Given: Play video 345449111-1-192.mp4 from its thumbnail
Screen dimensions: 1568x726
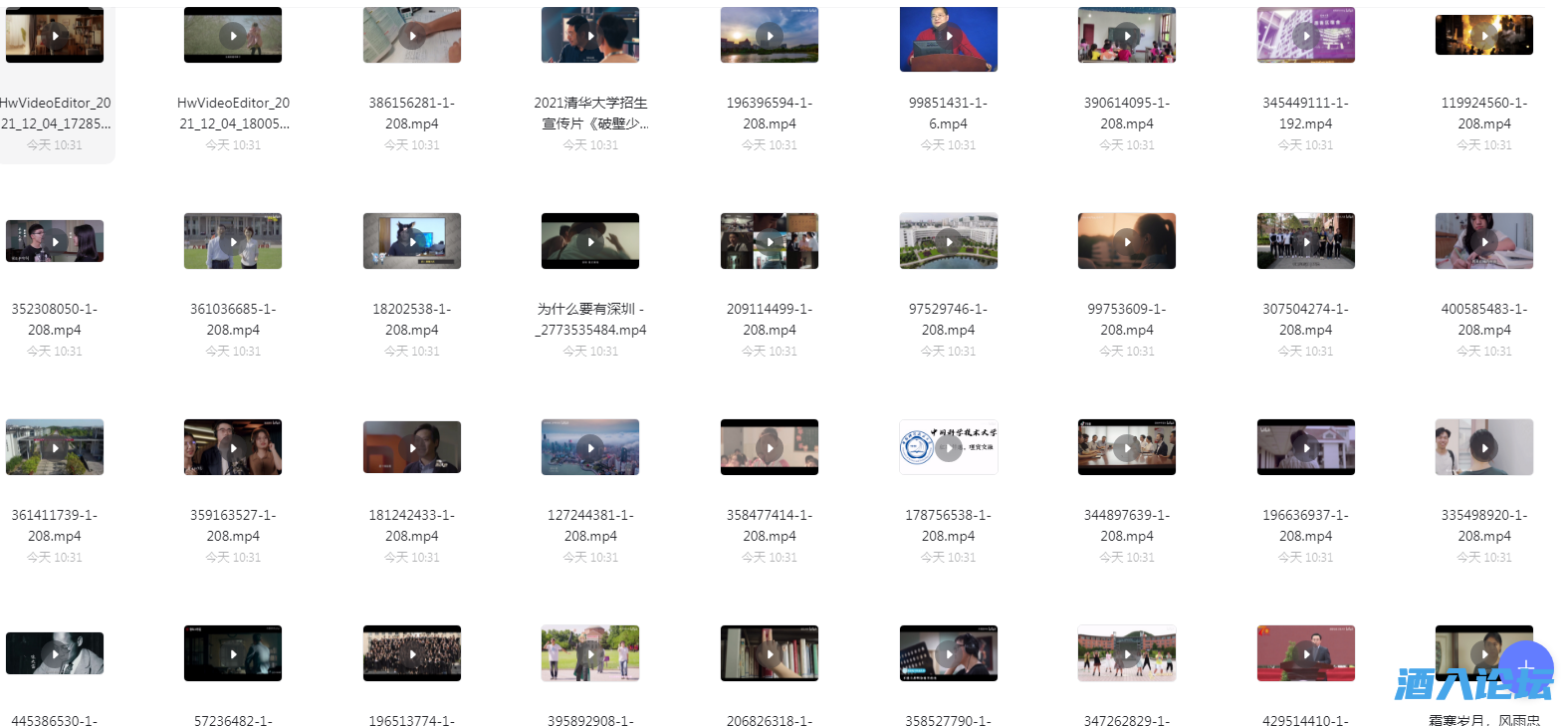Looking at the screenshot, I should click(x=1306, y=35).
